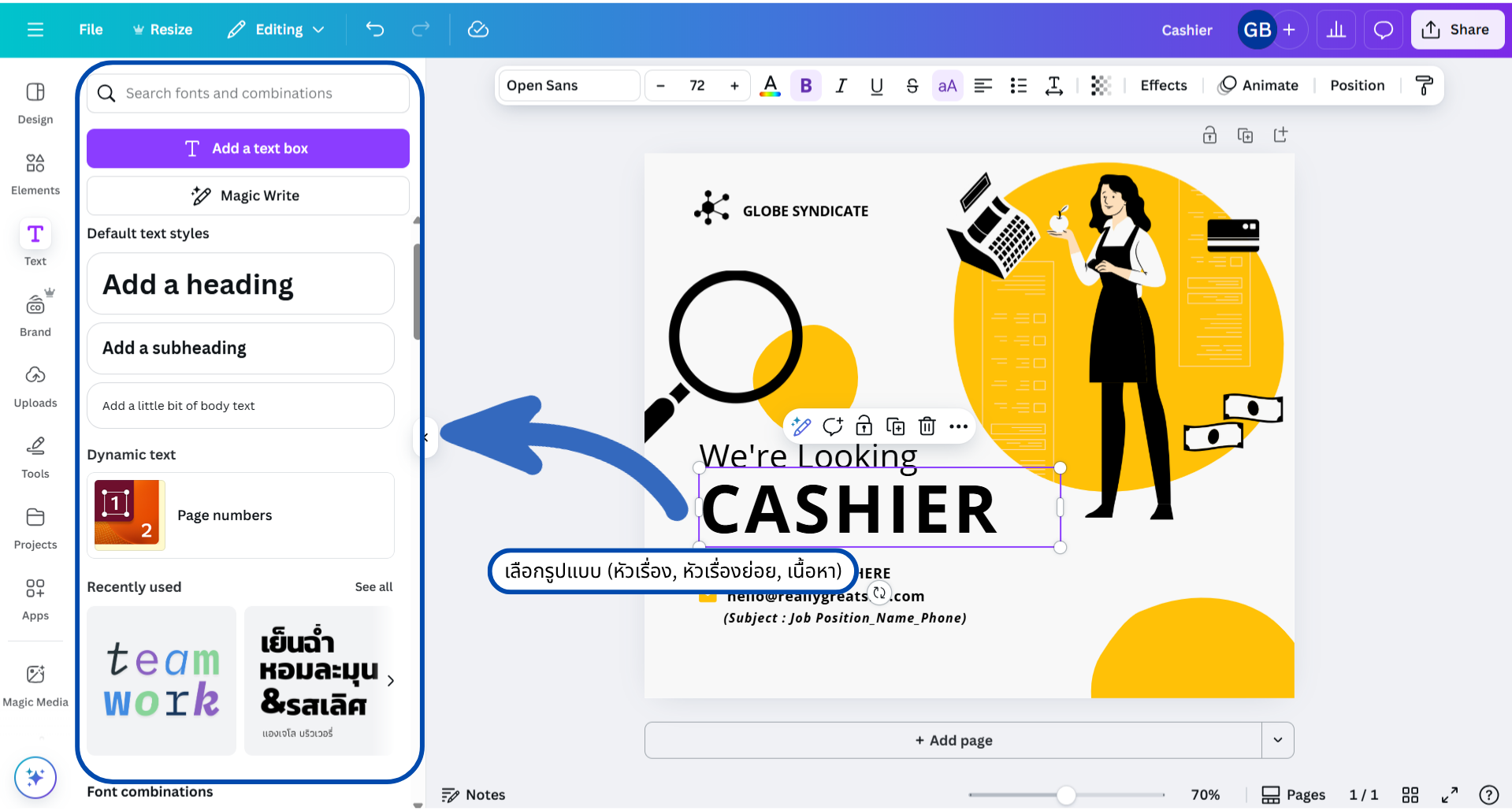Open the list formatting icon

[x=1018, y=85]
